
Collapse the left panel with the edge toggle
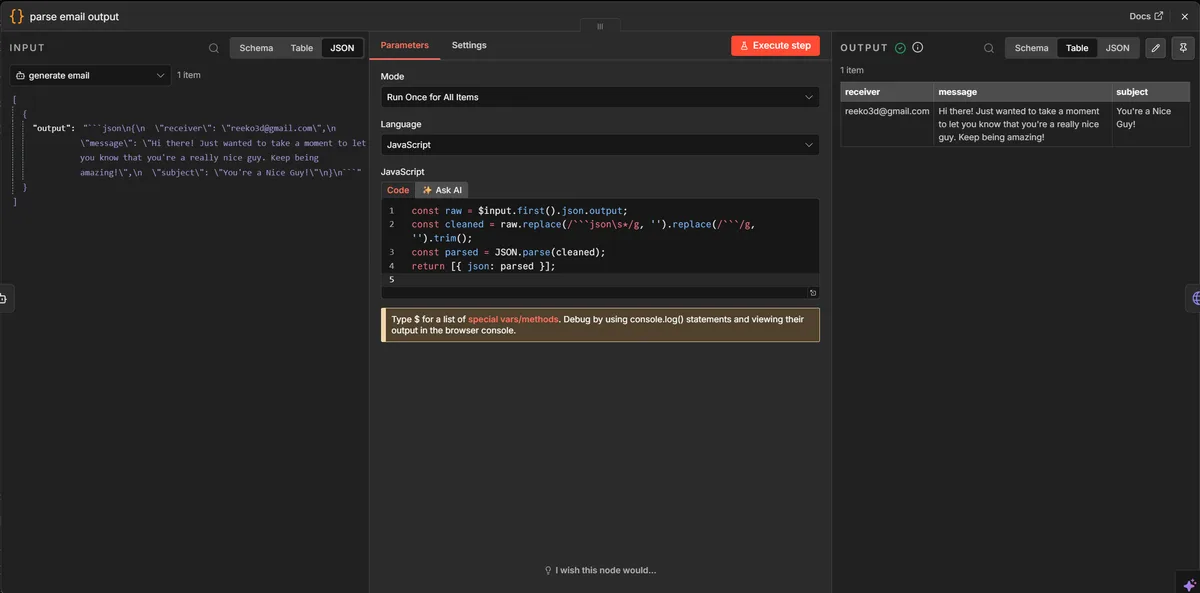click(x=3, y=297)
